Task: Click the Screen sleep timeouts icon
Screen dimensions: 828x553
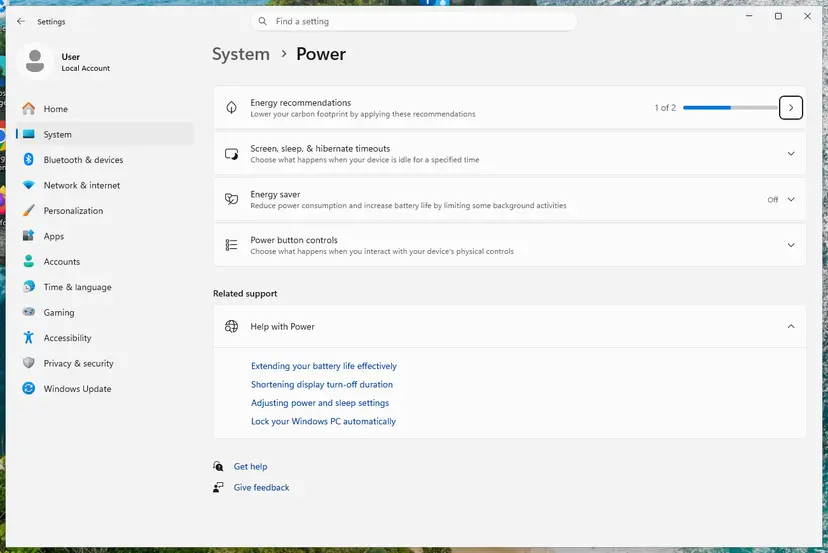Action: coord(231,154)
